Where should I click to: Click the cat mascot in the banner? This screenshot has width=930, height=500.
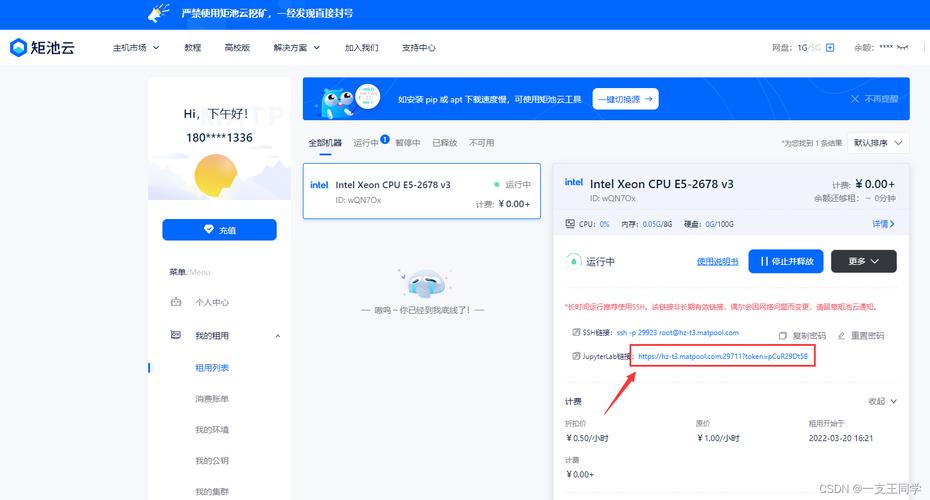[337, 102]
